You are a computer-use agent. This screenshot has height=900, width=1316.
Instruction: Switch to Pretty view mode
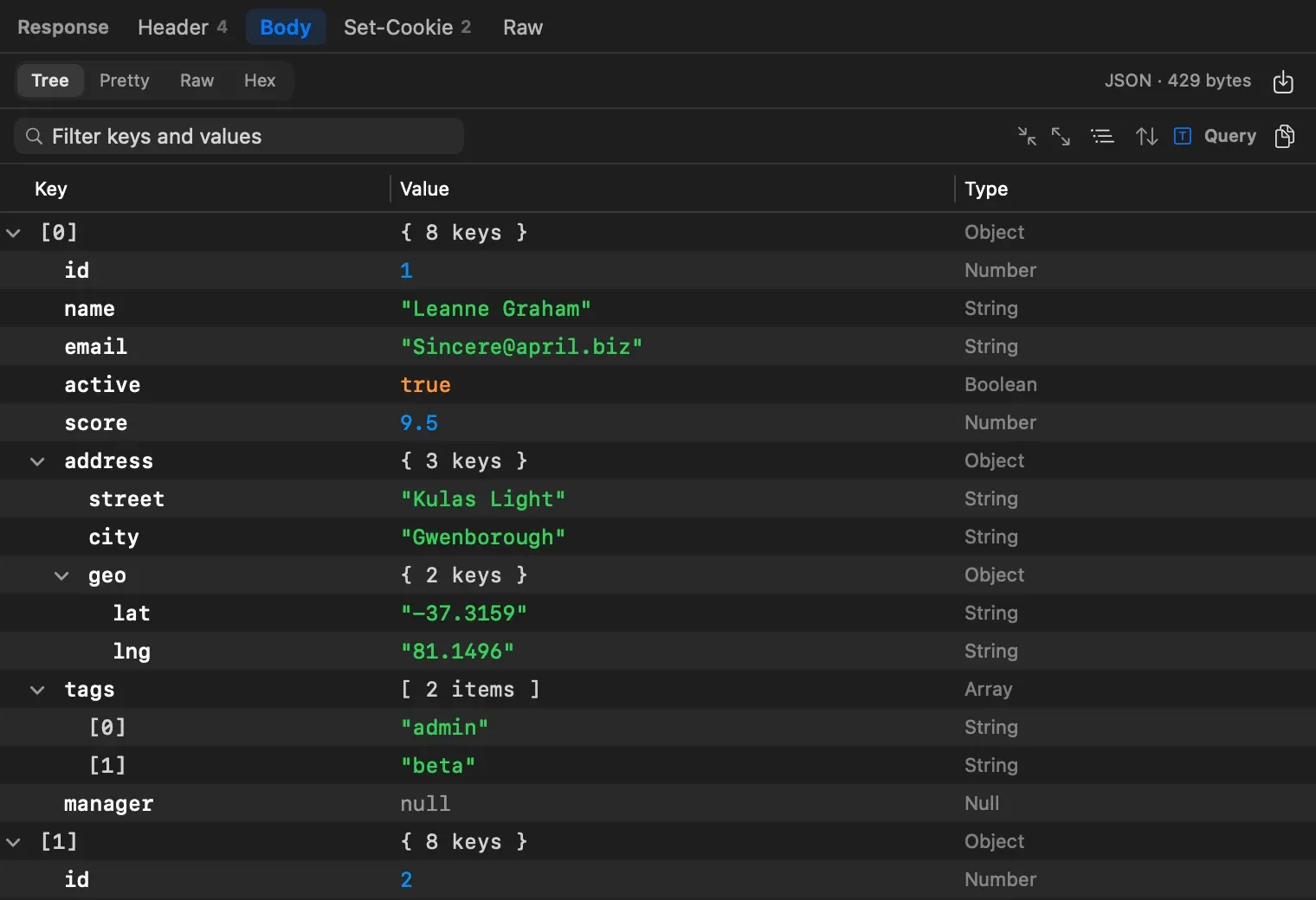pos(125,80)
